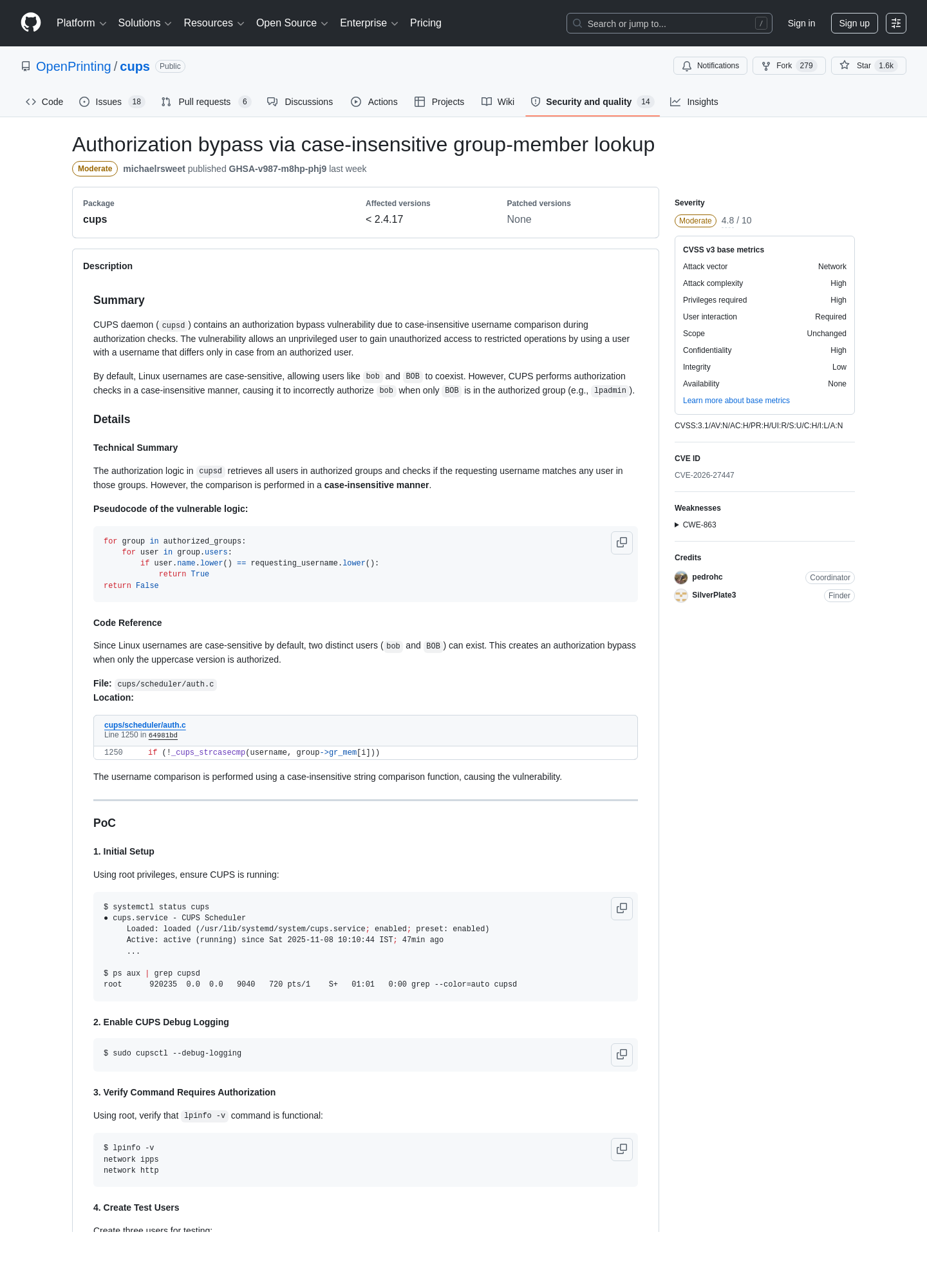Switch to the Issues tab
This screenshot has height=1288, width=927.
(112, 102)
